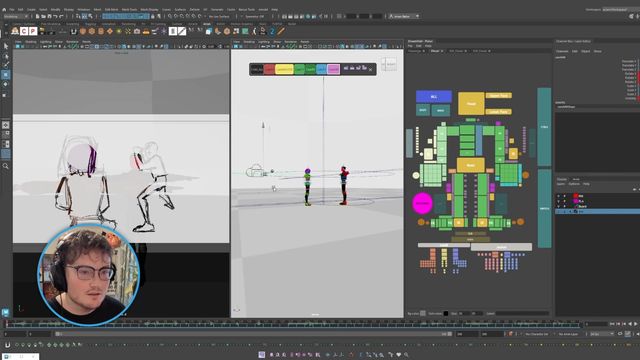Open the Deform menu

pyautogui.click(x=195, y=9)
